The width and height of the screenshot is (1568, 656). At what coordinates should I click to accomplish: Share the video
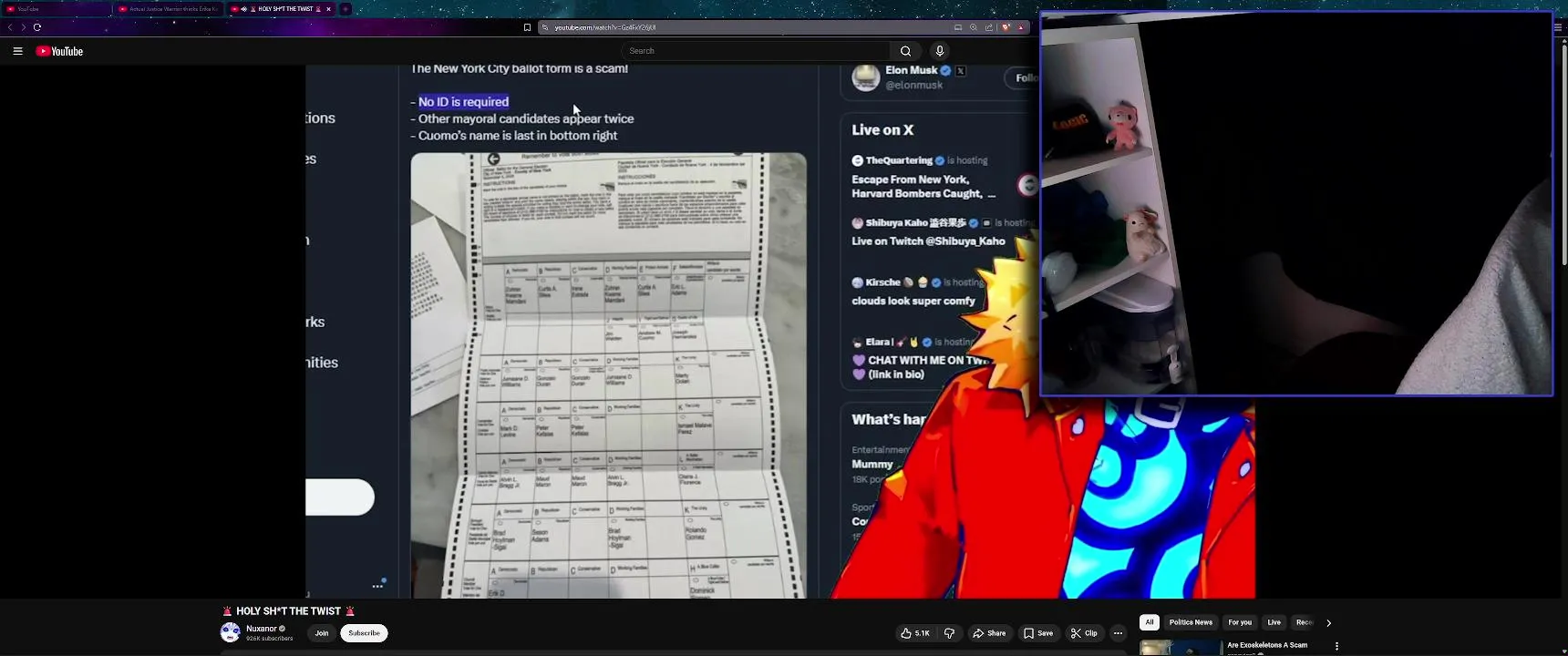(x=989, y=633)
